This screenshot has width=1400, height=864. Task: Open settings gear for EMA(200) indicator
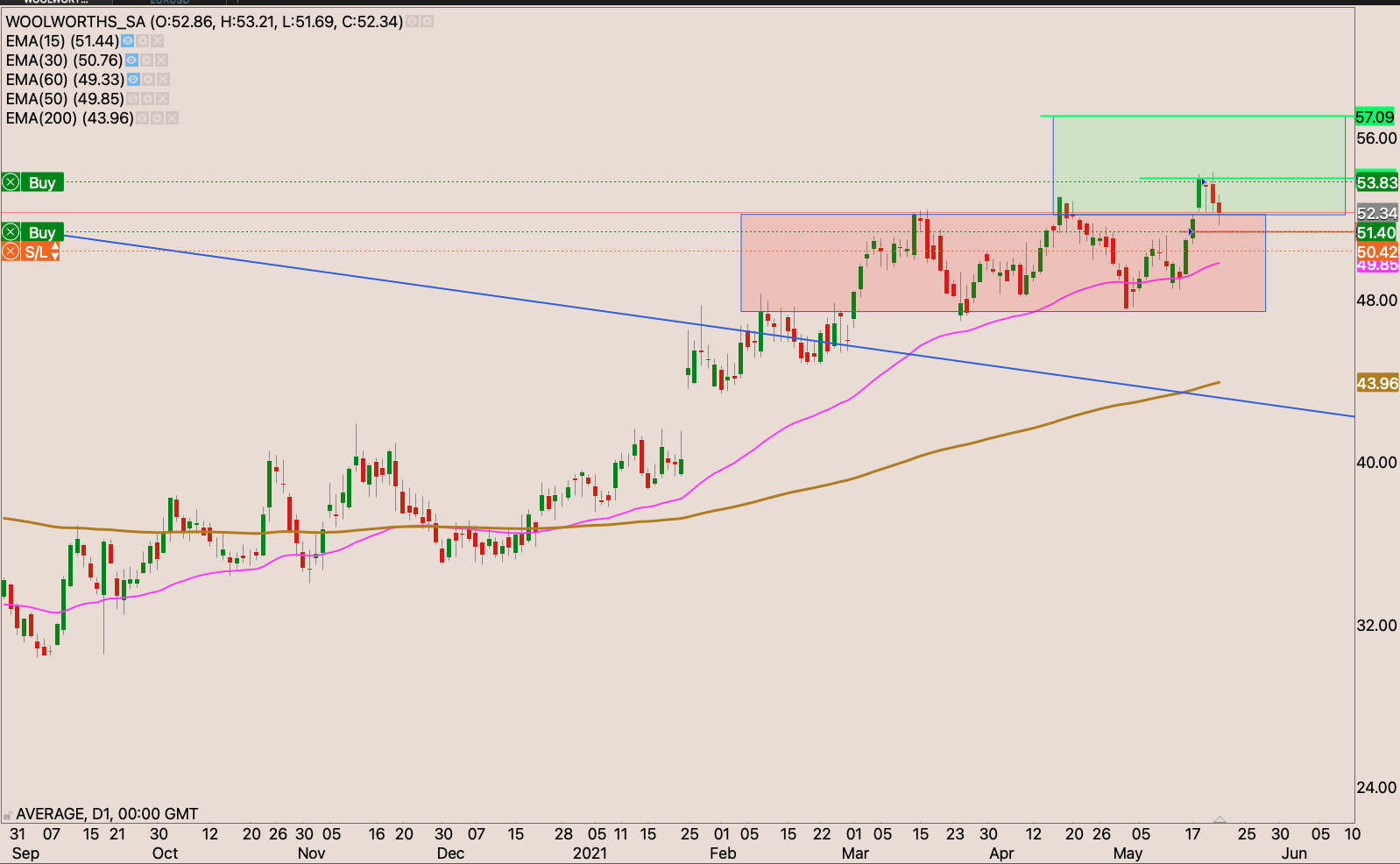[157, 118]
